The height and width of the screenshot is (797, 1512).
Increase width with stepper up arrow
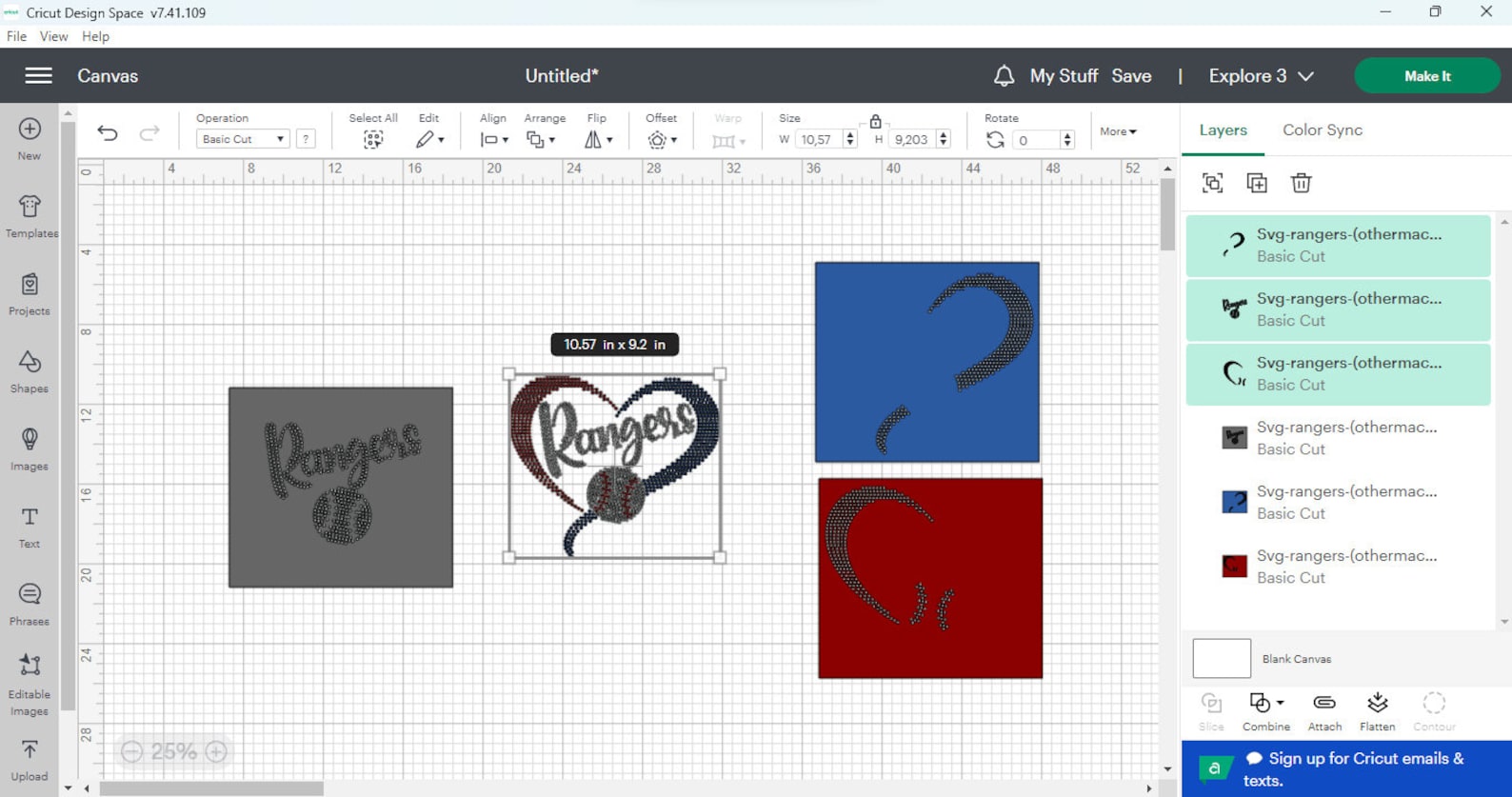[849, 134]
